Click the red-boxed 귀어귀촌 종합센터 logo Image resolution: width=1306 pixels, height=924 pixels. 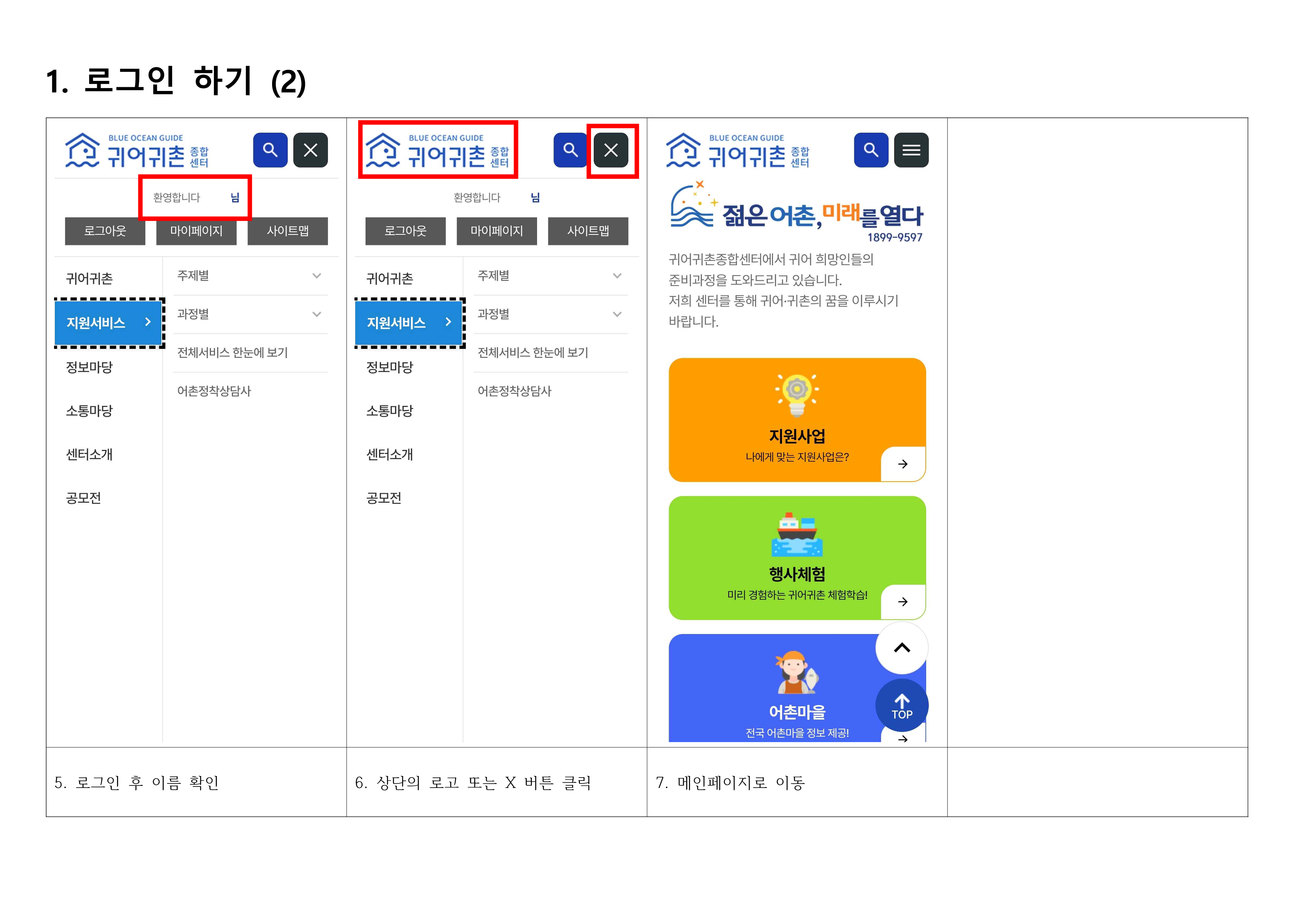[x=438, y=150]
